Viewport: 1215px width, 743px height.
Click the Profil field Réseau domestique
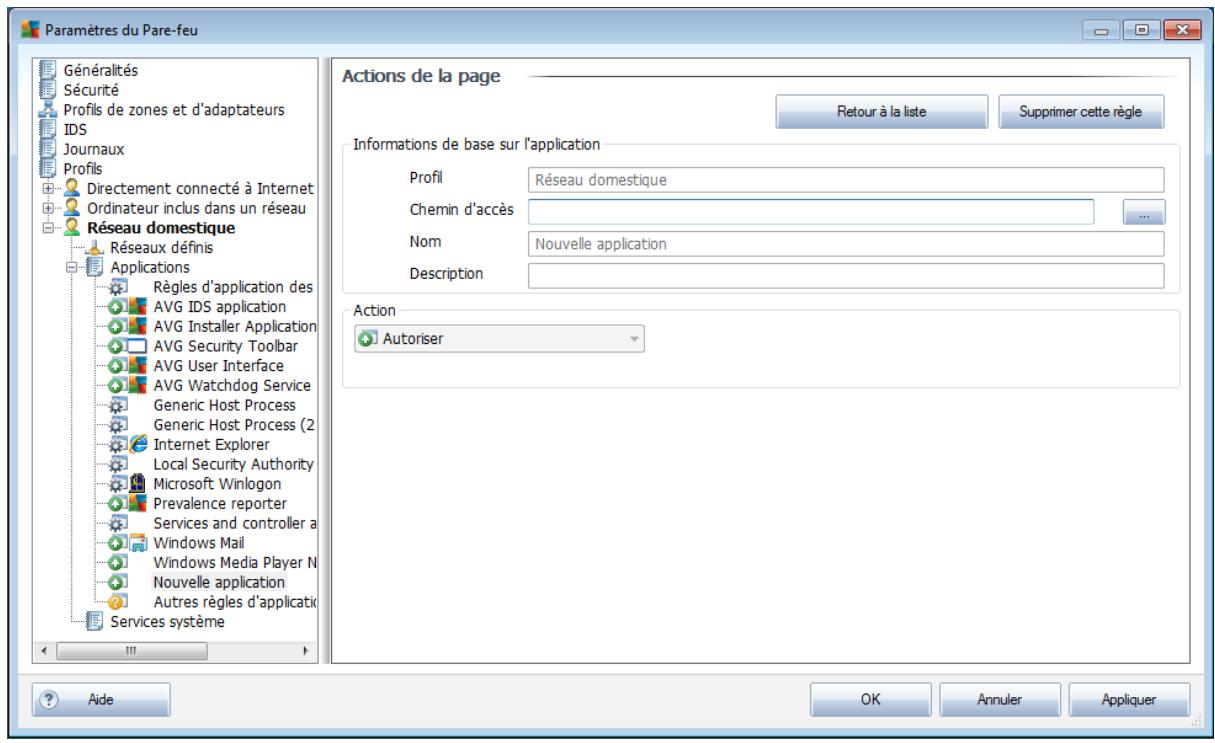846,180
